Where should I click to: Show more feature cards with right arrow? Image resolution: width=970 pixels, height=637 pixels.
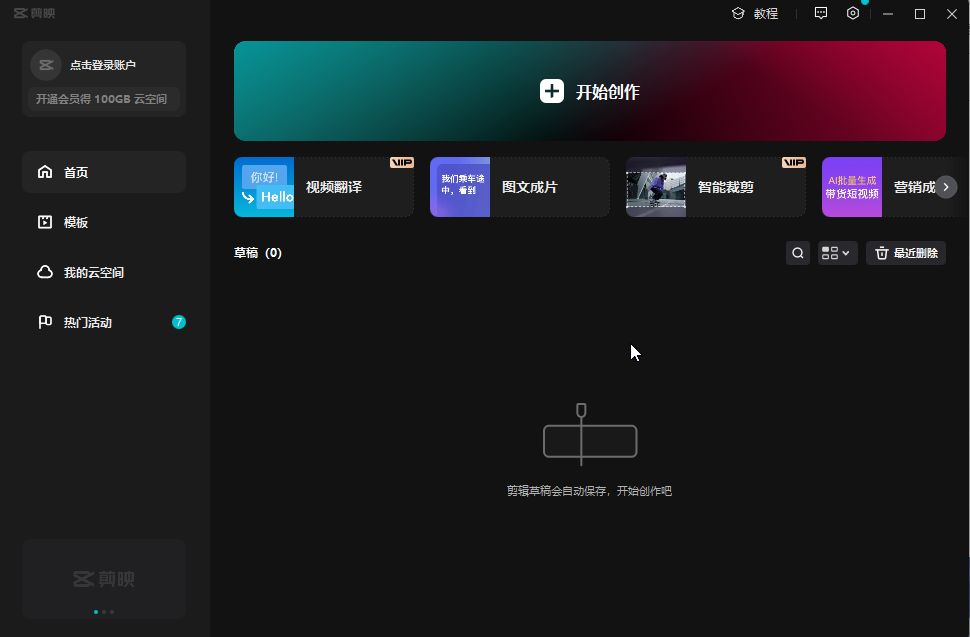[x=946, y=187]
